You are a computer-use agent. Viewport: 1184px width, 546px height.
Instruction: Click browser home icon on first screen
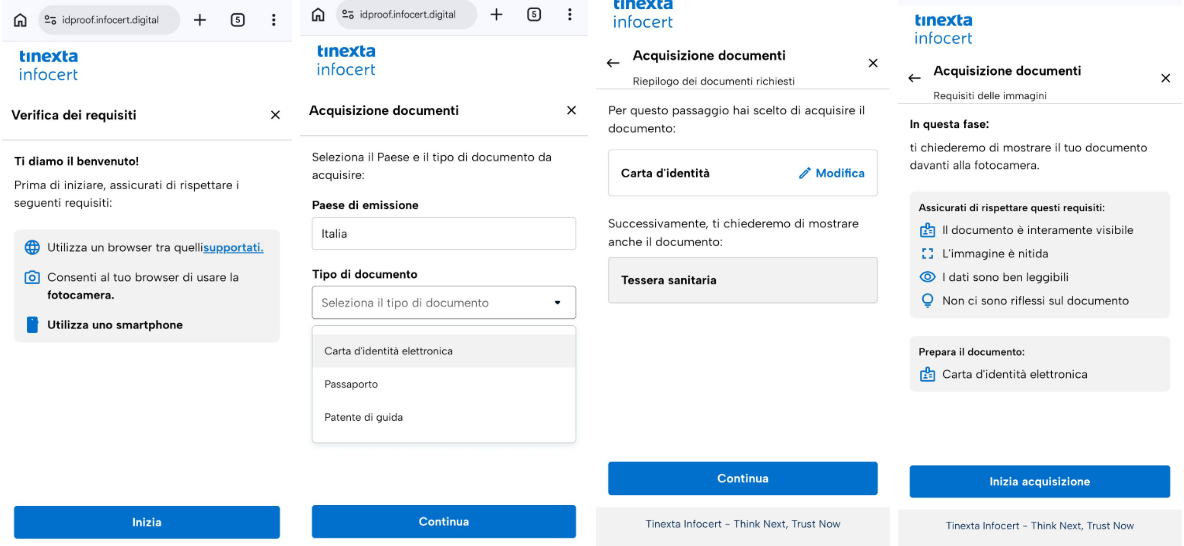click(x=20, y=20)
